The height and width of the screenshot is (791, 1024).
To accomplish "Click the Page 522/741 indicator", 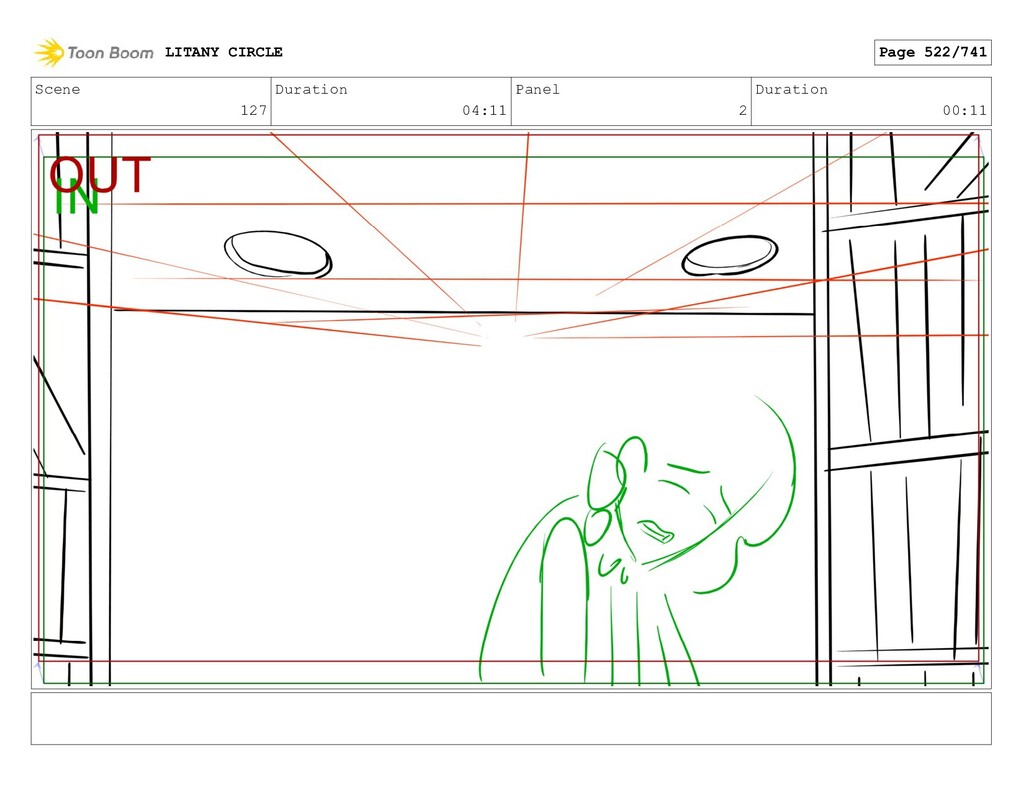I will click(x=933, y=52).
